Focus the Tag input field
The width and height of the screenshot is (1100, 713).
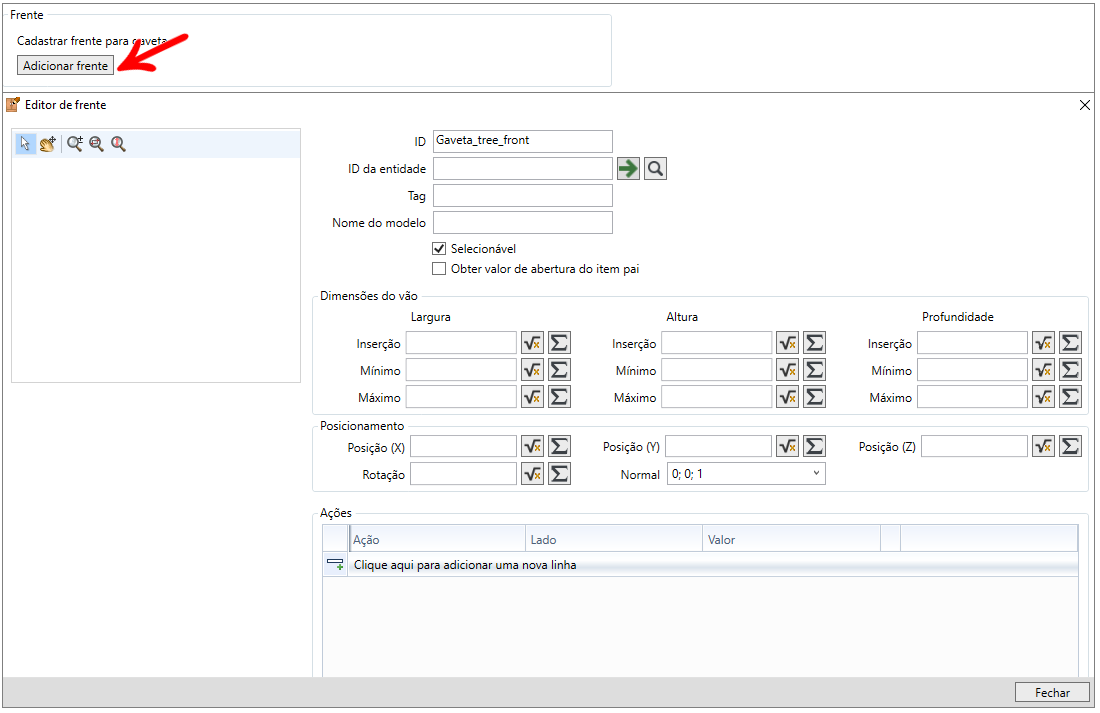[523, 196]
